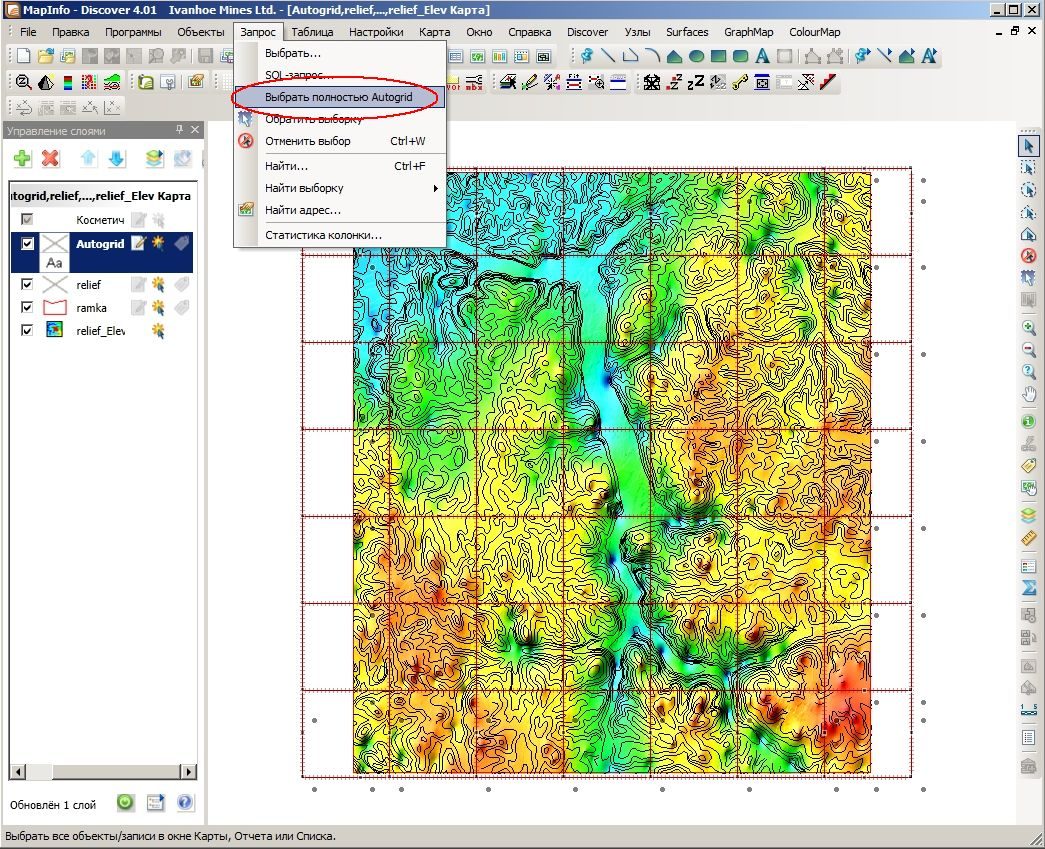The image size is (1045, 849).
Task: Select the Ellipse drawing tool
Action: 696,56
